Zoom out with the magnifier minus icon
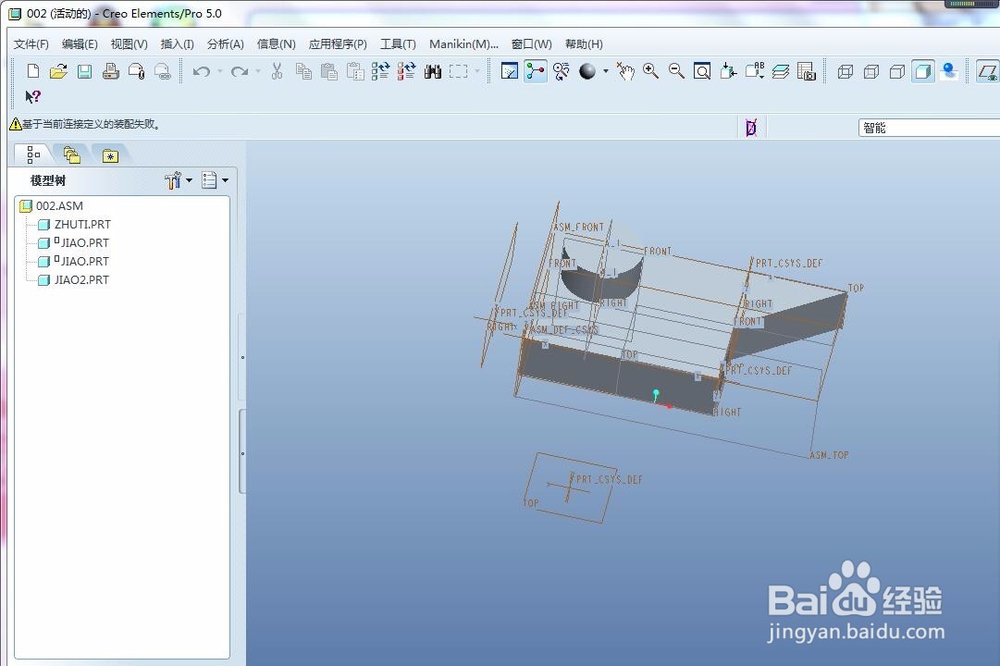Image resolution: width=1000 pixels, height=666 pixels. tap(677, 71)
